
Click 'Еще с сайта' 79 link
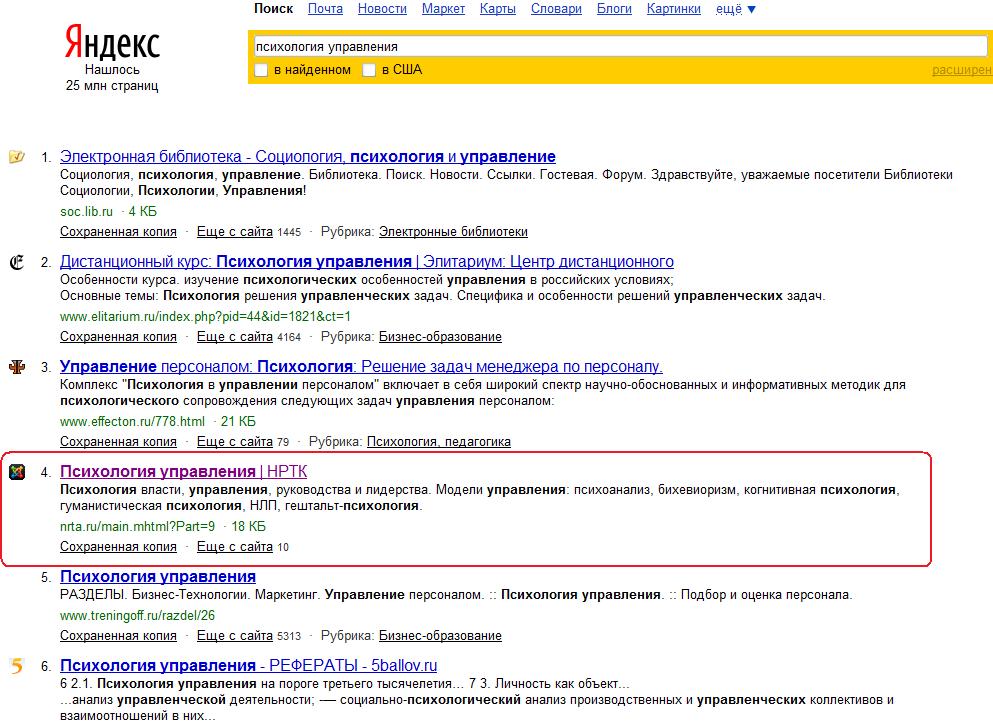235,442
